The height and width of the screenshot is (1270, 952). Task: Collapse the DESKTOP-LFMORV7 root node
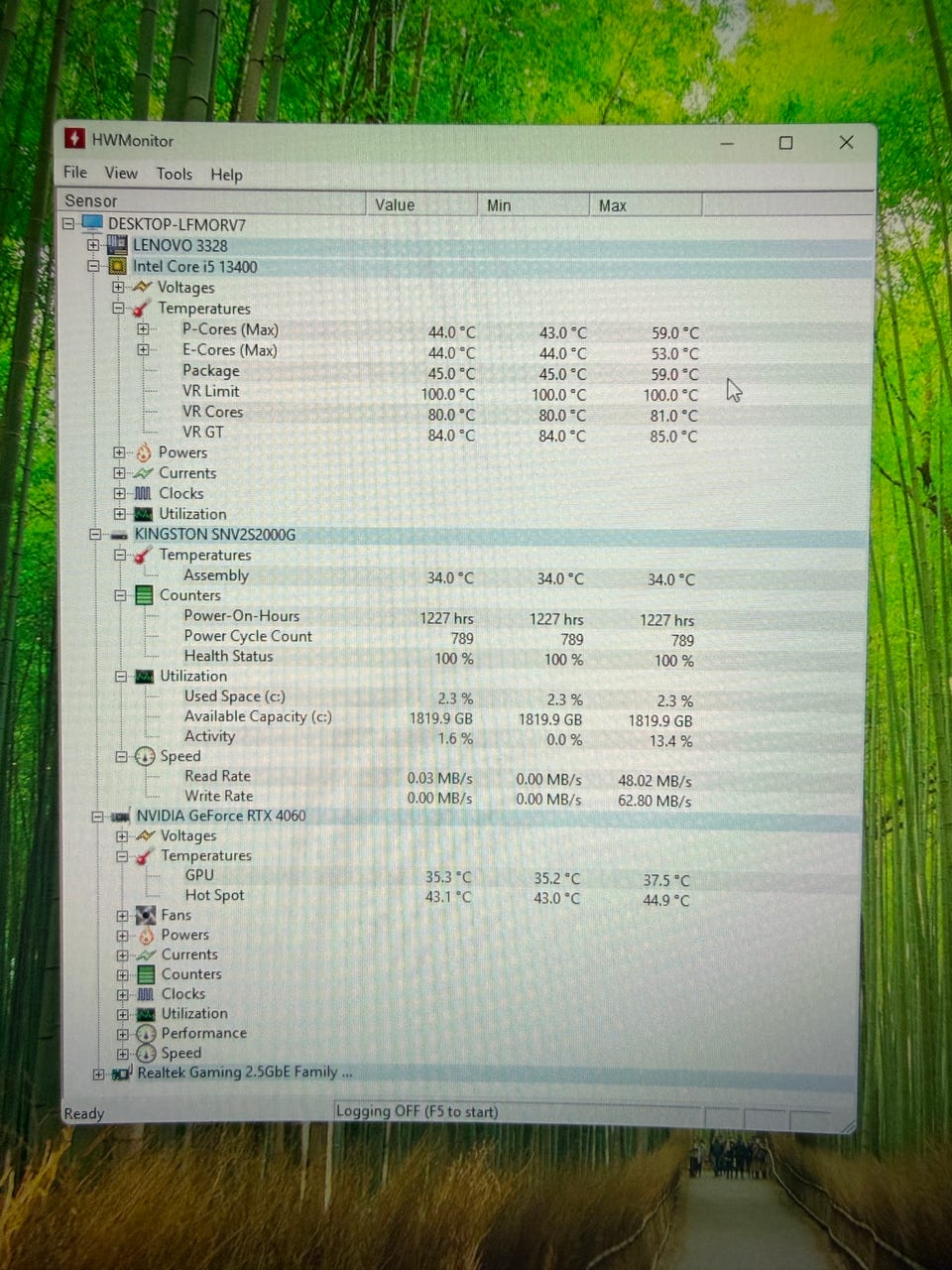pos(68,223)
